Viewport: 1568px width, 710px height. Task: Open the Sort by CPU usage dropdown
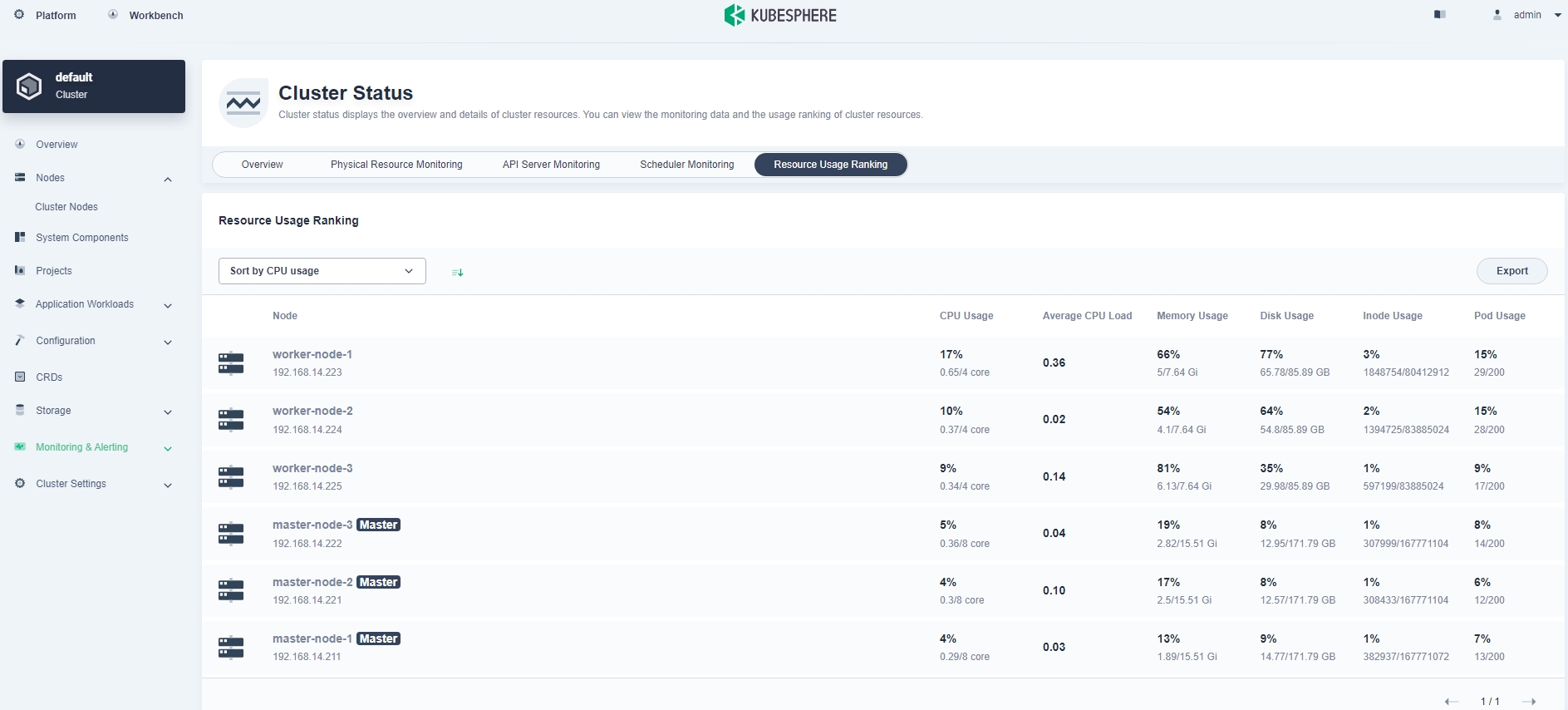pyautogui.click(x=322, y=271)
